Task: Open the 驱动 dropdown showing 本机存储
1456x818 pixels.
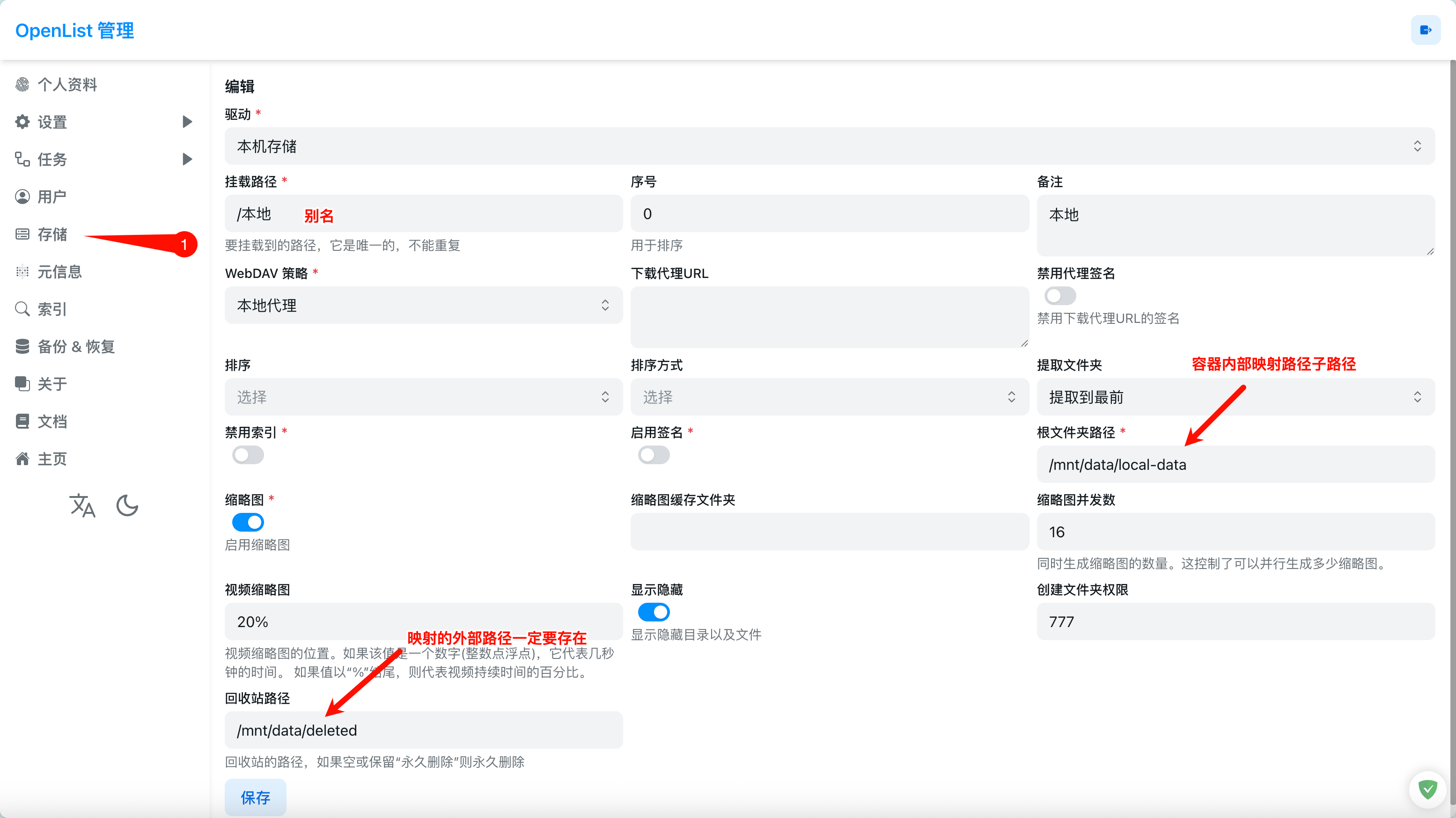Action: tap(829, 146)
